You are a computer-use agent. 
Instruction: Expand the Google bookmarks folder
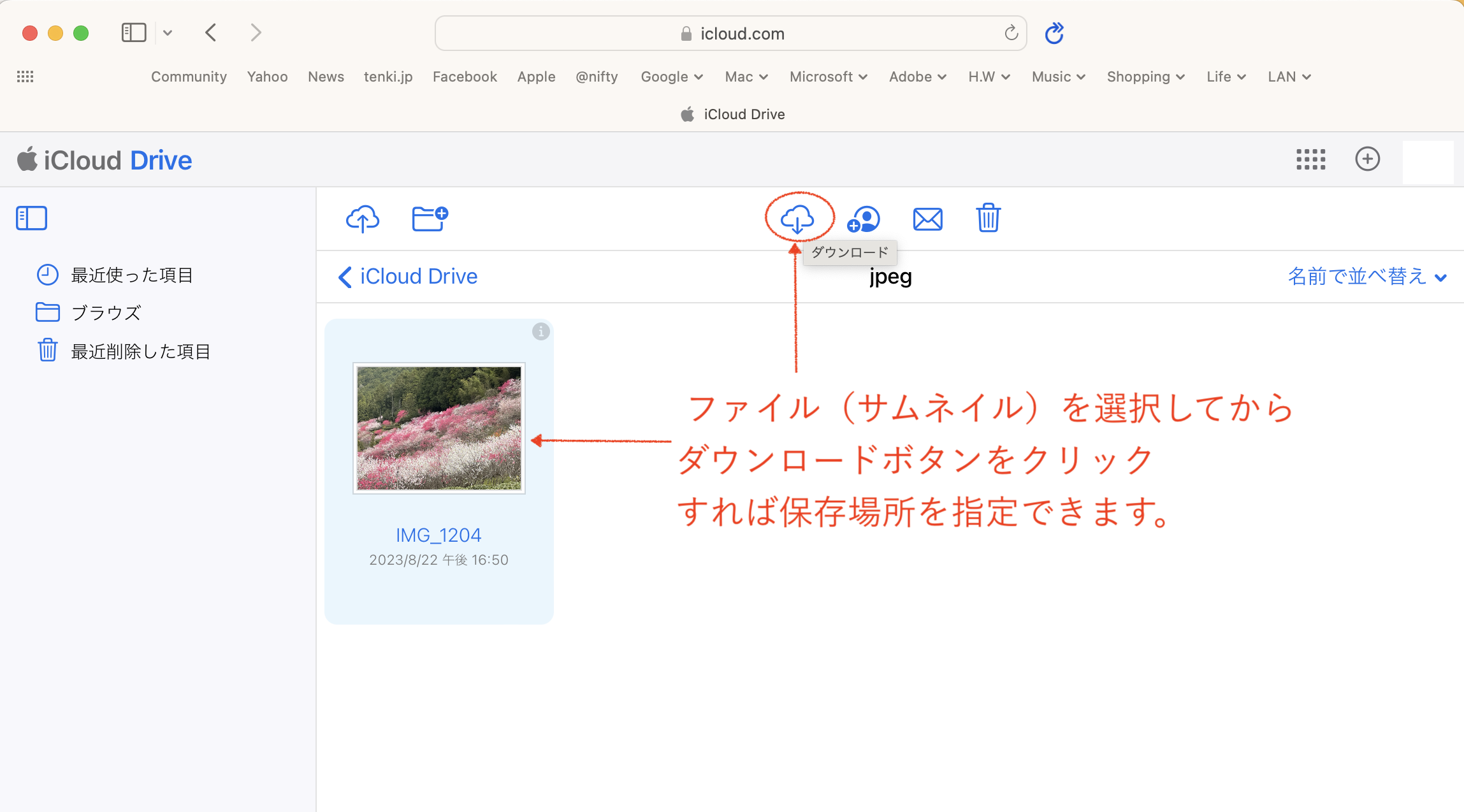[x=671, y=76]
